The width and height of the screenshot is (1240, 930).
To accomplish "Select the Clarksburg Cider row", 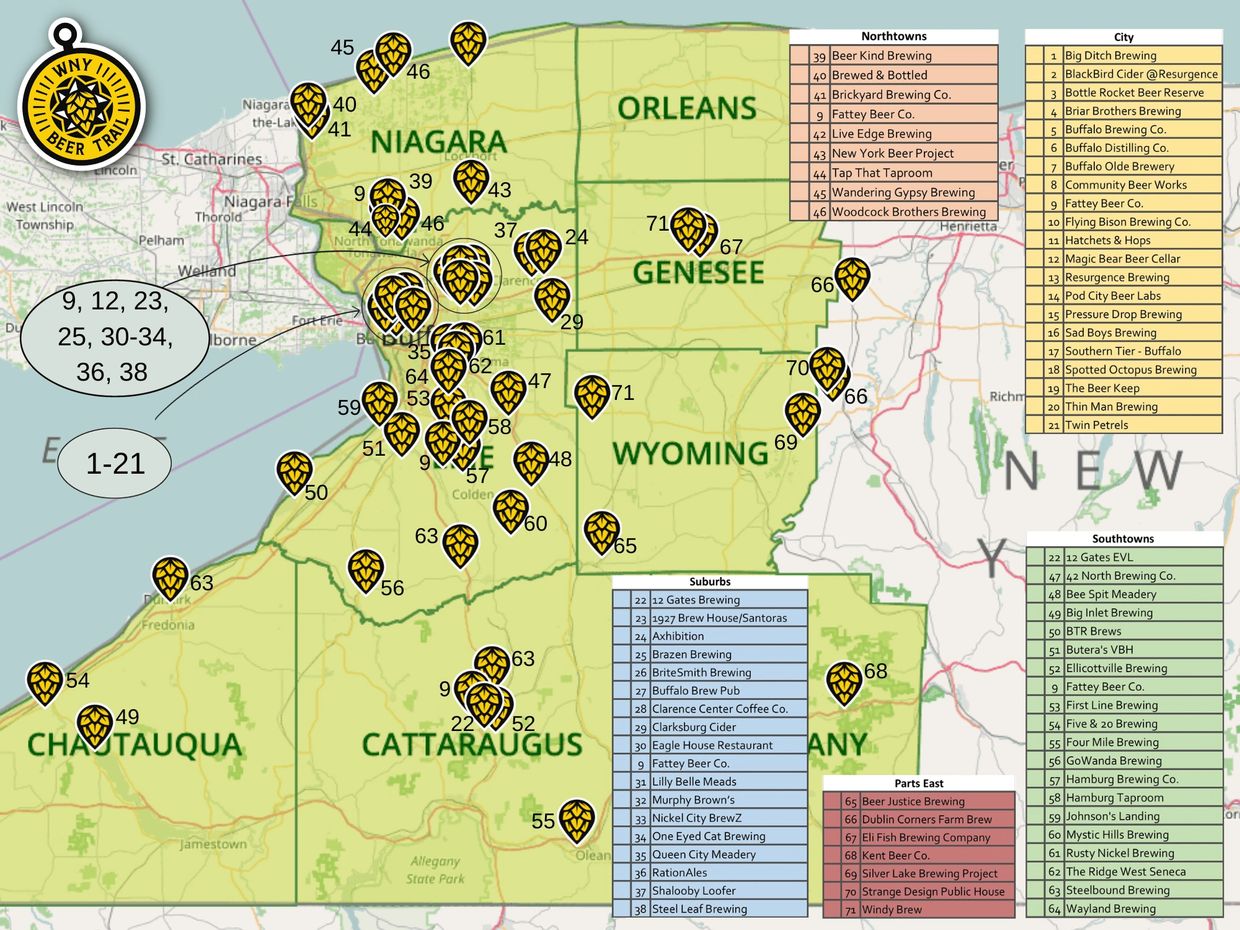I will point(710,727).
